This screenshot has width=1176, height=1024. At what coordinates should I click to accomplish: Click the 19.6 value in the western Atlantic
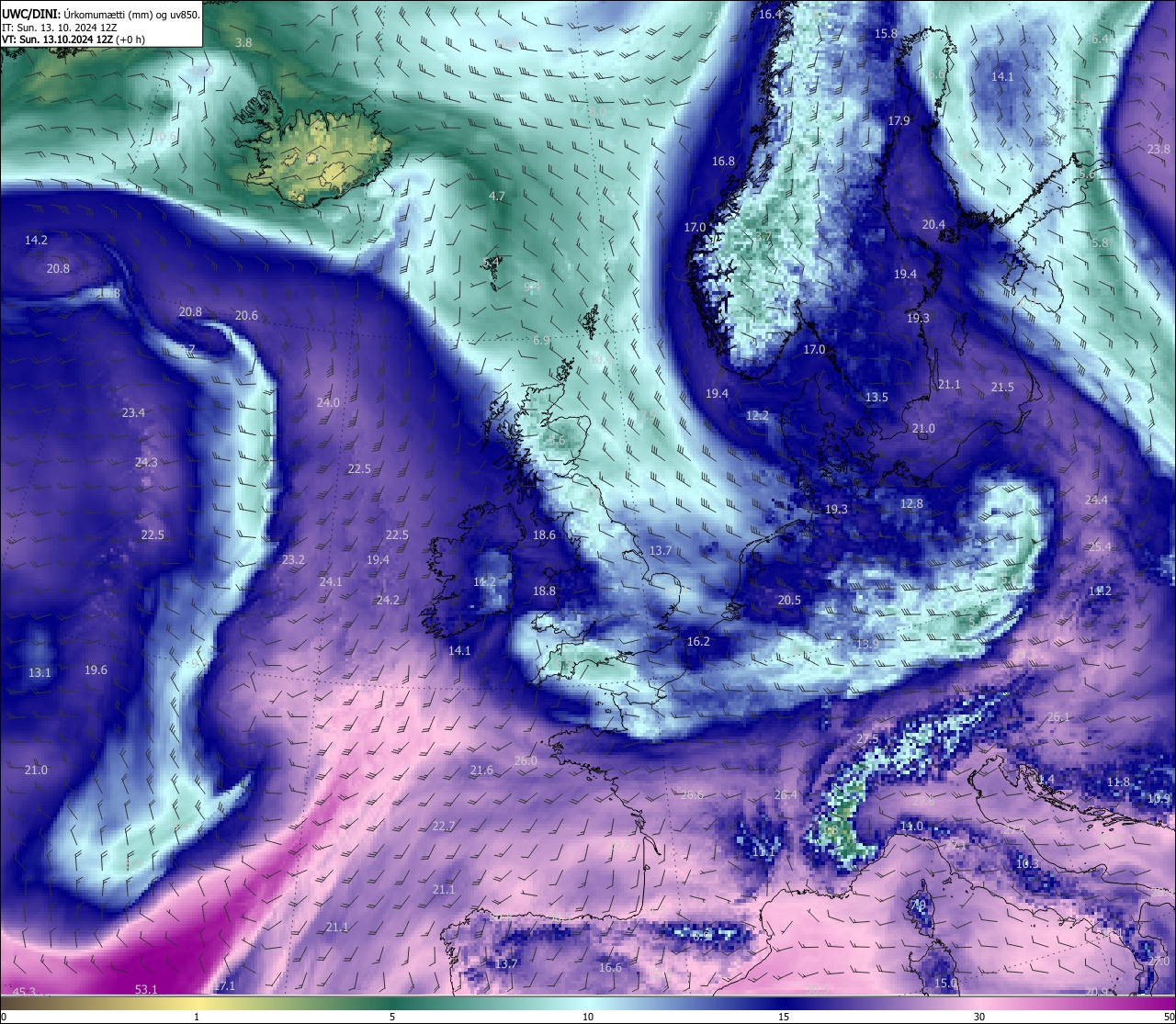coord(96,670)
